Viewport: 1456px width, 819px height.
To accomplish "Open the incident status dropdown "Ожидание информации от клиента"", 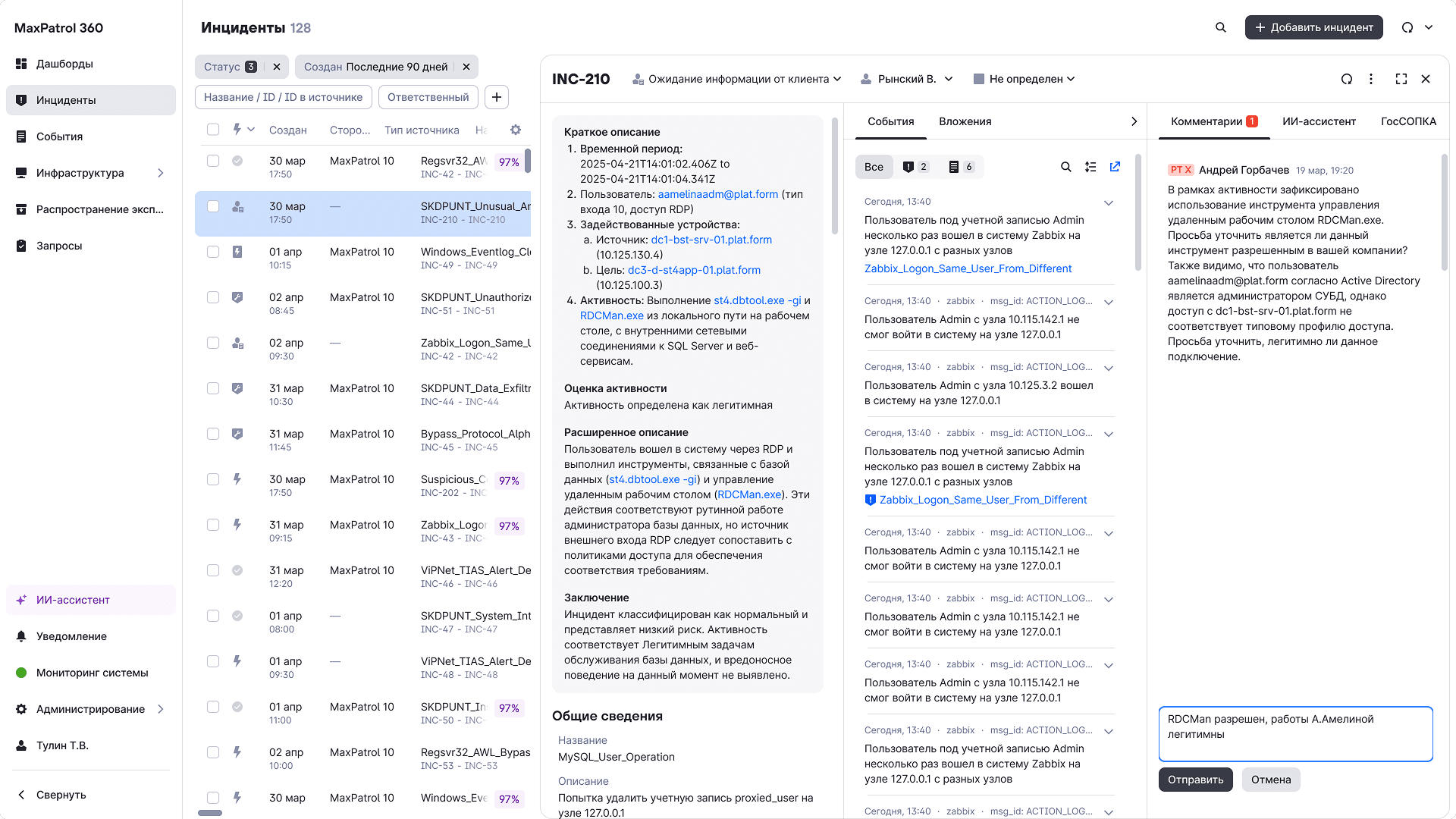I will 737,79.
